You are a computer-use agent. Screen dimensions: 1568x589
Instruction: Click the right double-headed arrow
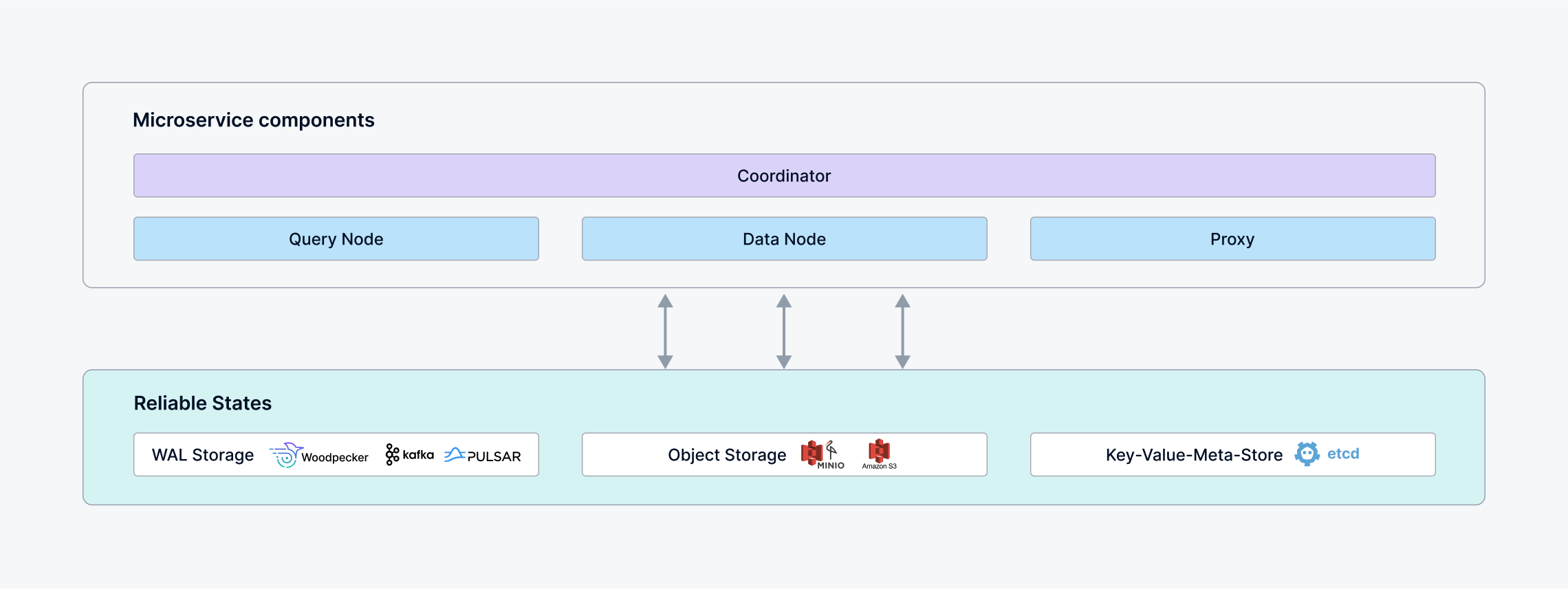click(902, 331)
